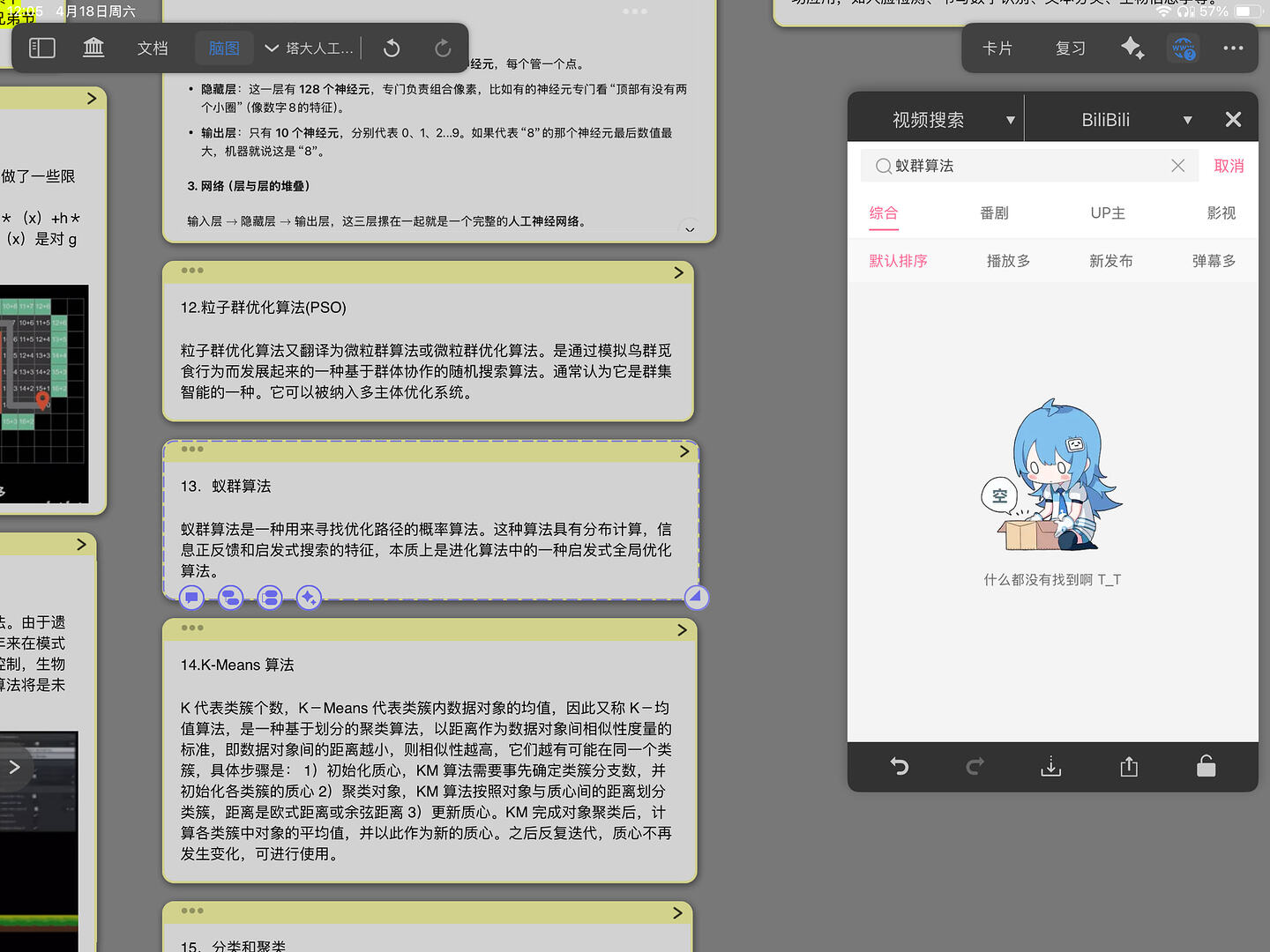Open the 复习 review button

[x=1070, y=48]
